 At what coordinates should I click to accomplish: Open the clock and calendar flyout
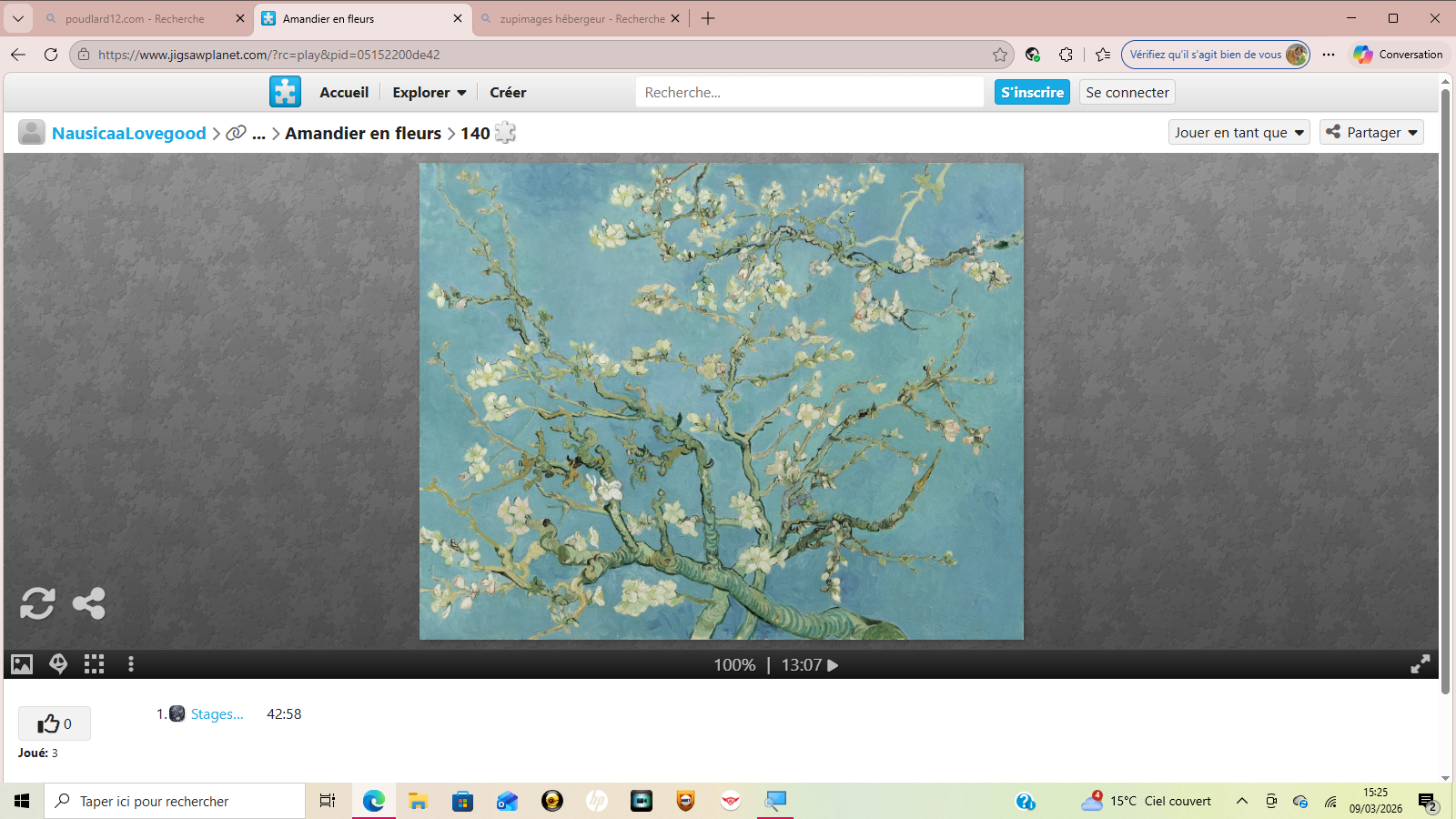tap(1376, 801)
